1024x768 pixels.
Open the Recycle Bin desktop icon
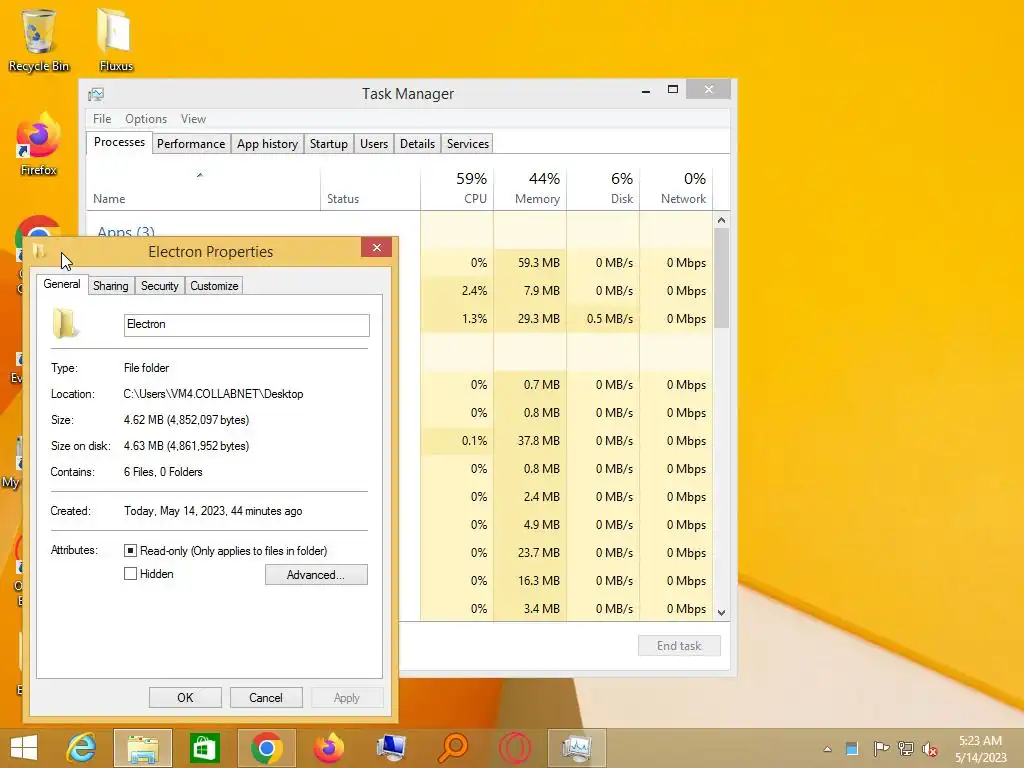click(x=39, y=40)
